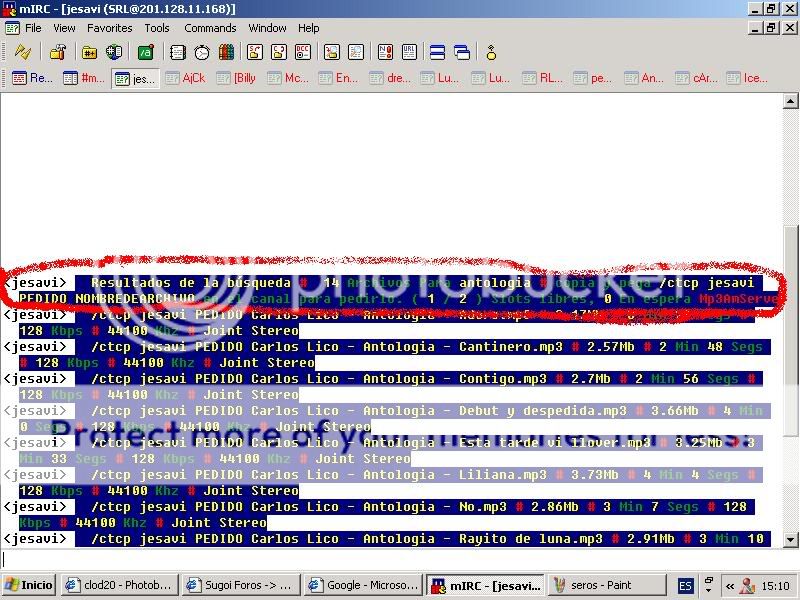Screen dimensions: 800x600
Task: Switch to the En... query tab
Action: click(339, 78)
